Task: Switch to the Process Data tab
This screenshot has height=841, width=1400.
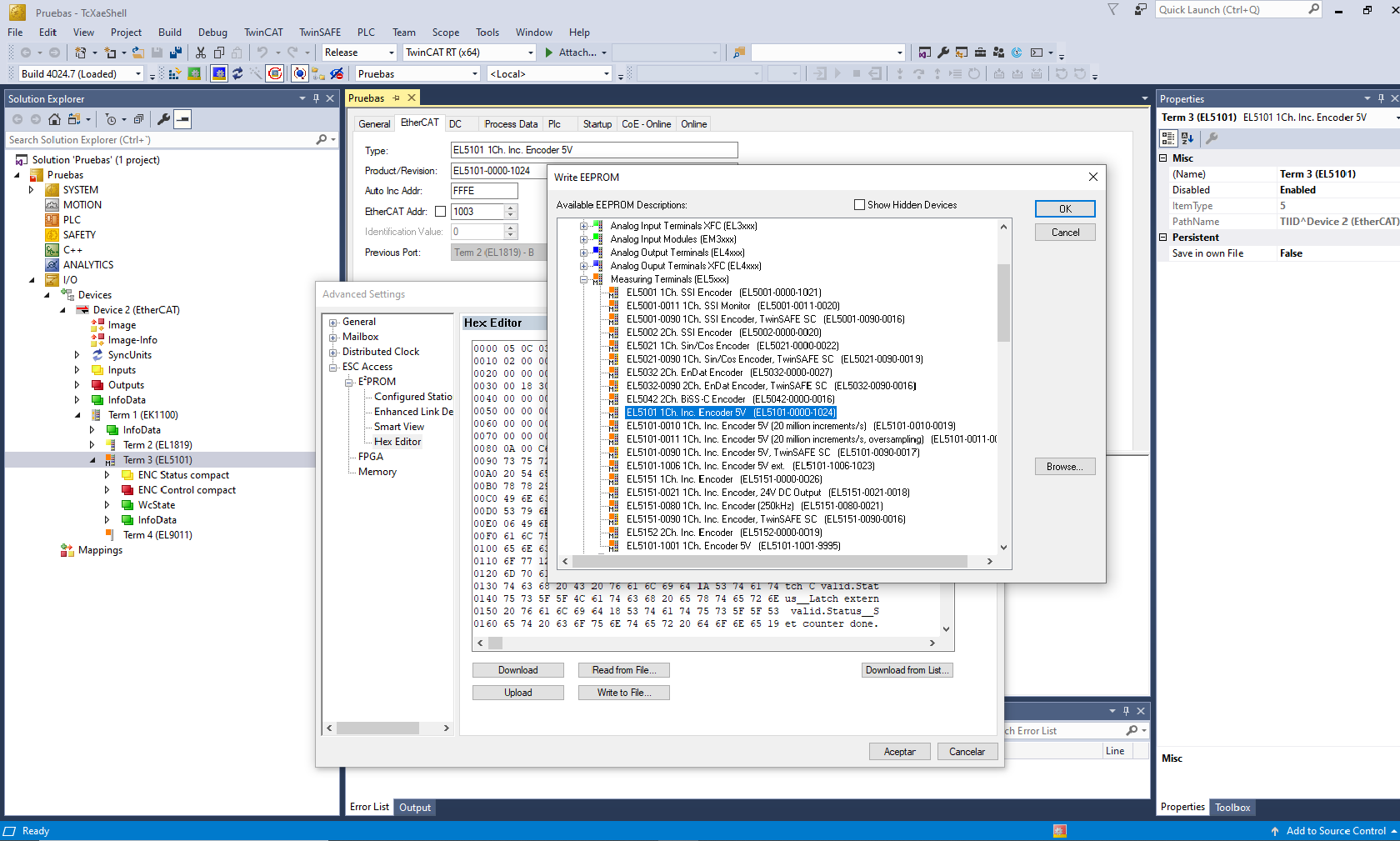Action: tap(511, 124)
